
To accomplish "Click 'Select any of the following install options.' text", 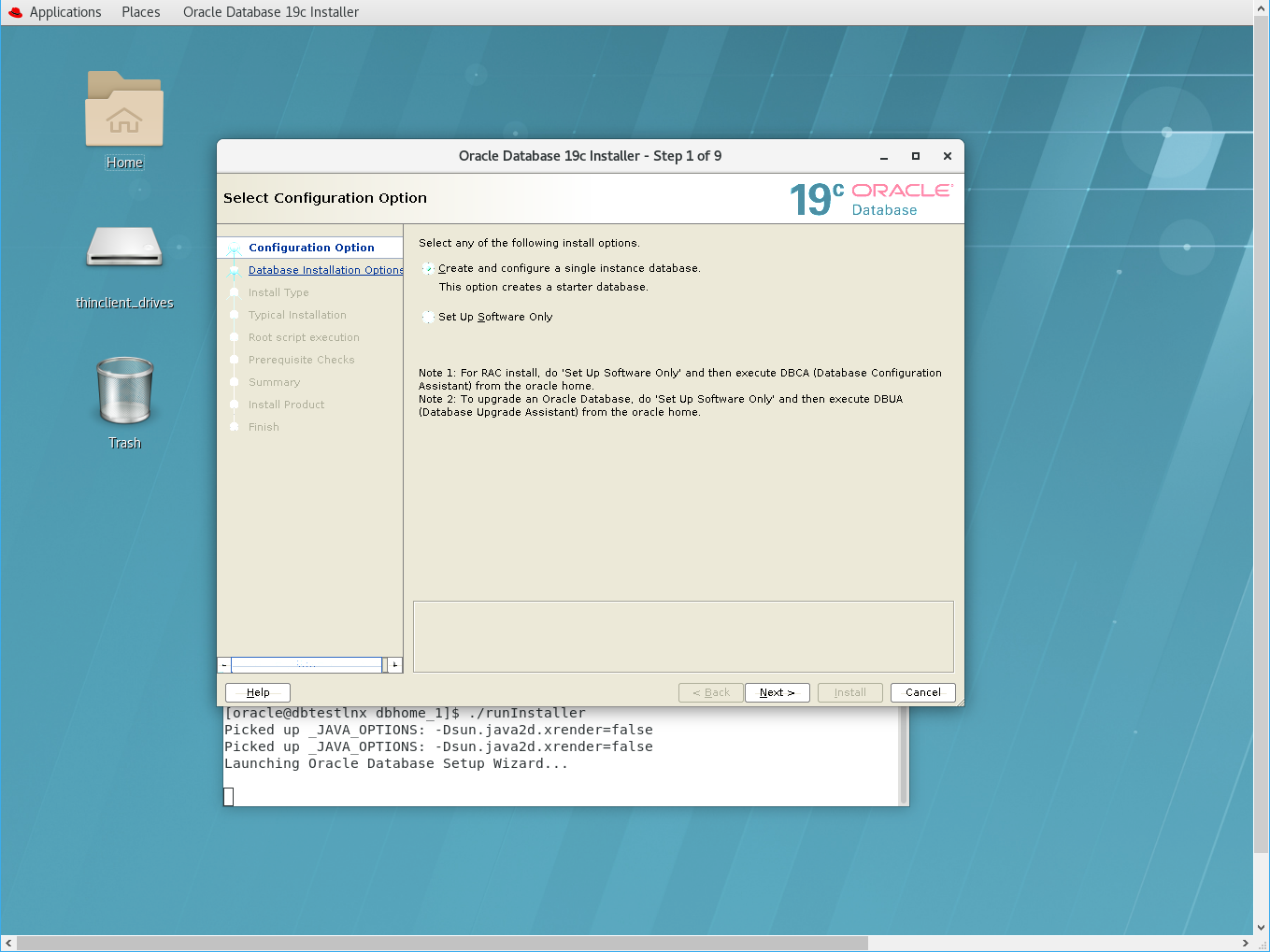I will click(x=529, y=243).
